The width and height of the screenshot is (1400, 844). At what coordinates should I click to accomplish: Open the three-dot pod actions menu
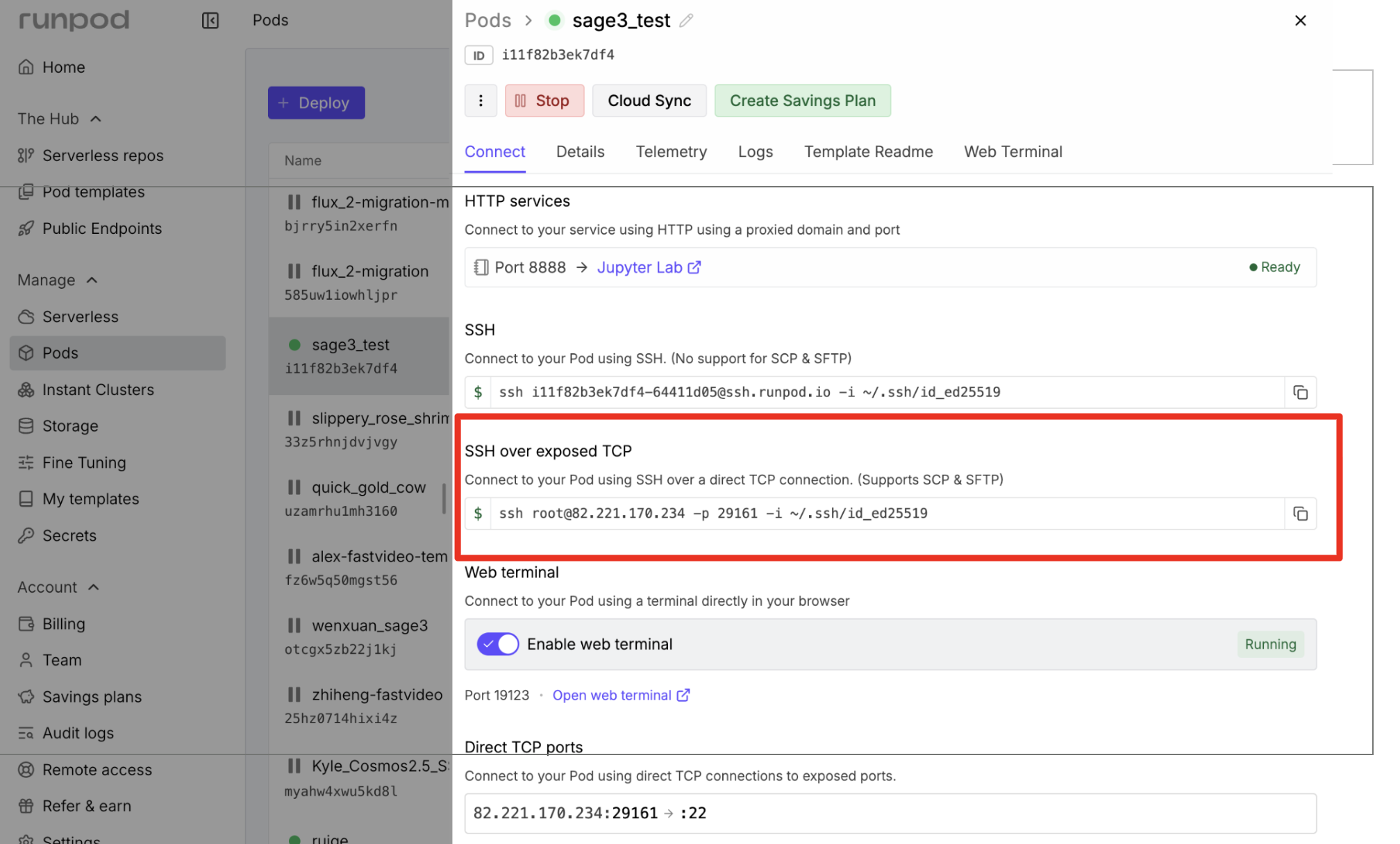(x=481, y=100)
